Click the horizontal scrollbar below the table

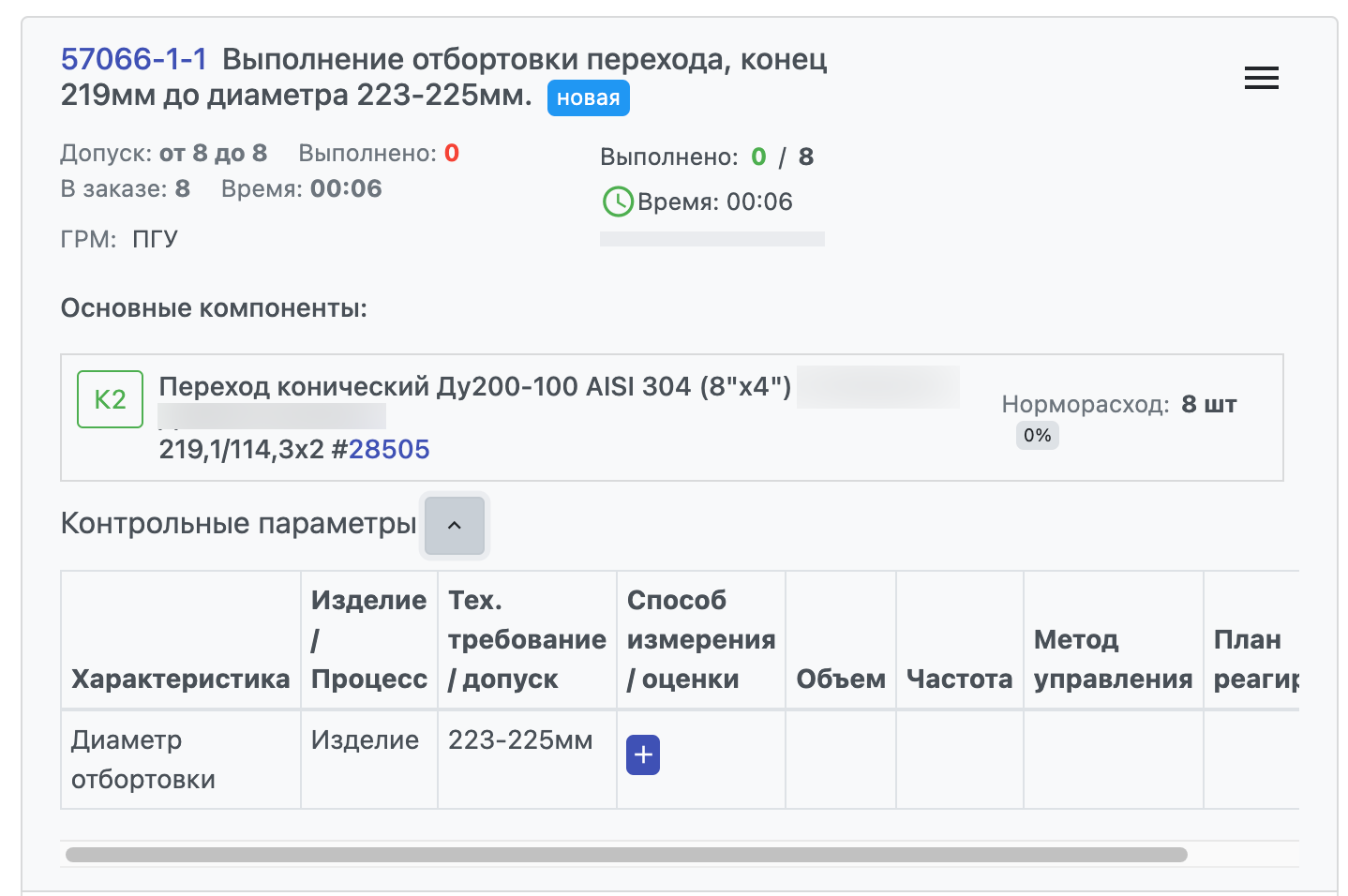tap(626, 855)
